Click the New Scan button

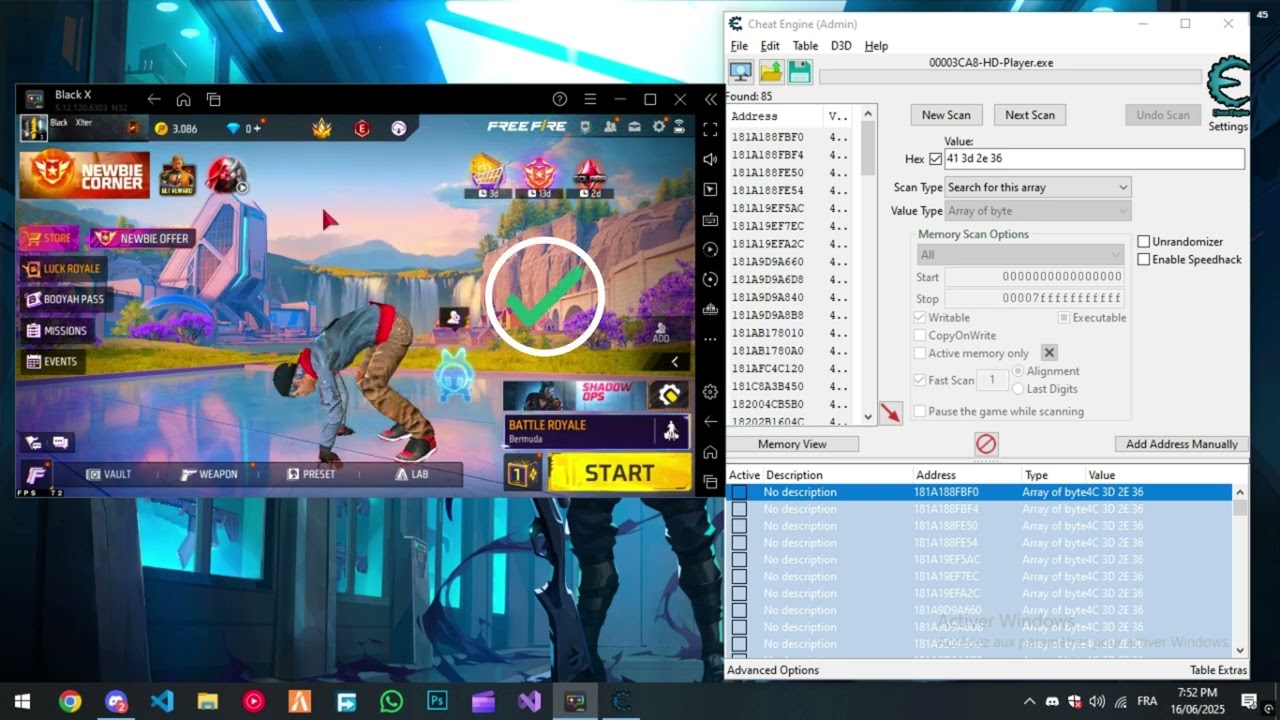946,115
